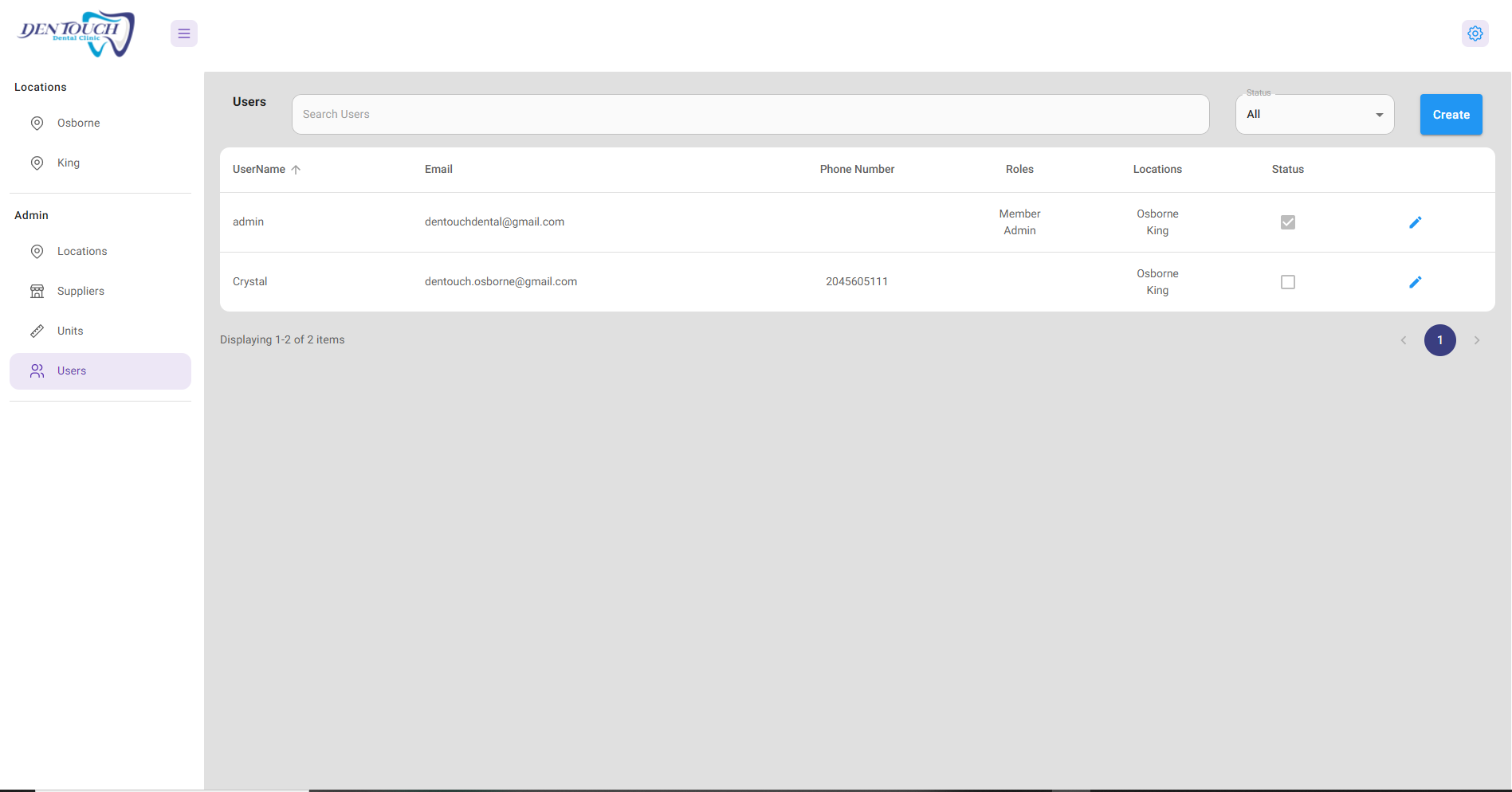The height and width of the screenshot is (792, 1512).
Task: Edit the admin user with pencil icon
Action: coord(1416,222)
